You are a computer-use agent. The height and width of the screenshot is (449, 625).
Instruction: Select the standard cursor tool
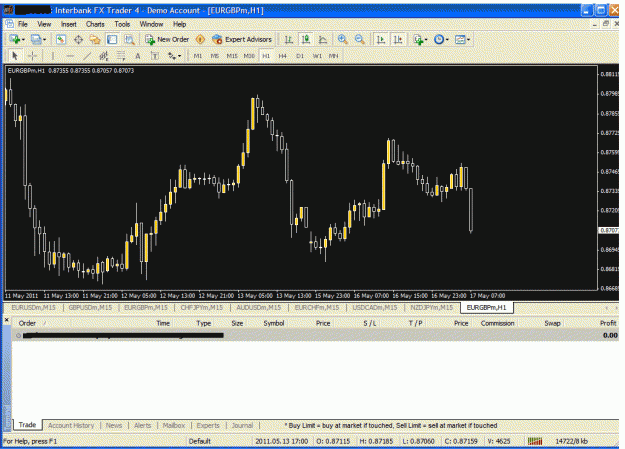pyautogui.click(x=15, y=56)
